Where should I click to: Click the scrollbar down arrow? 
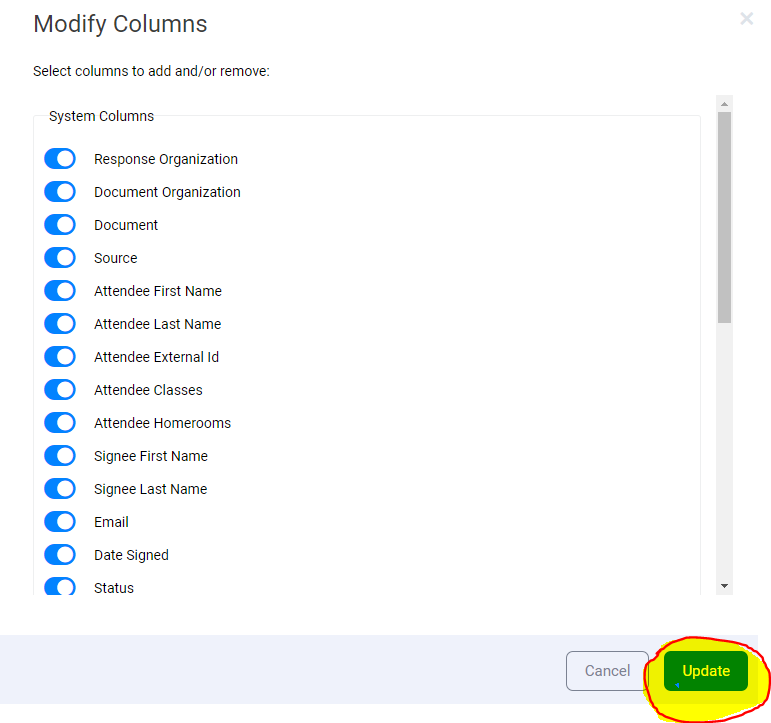[725, 586]
